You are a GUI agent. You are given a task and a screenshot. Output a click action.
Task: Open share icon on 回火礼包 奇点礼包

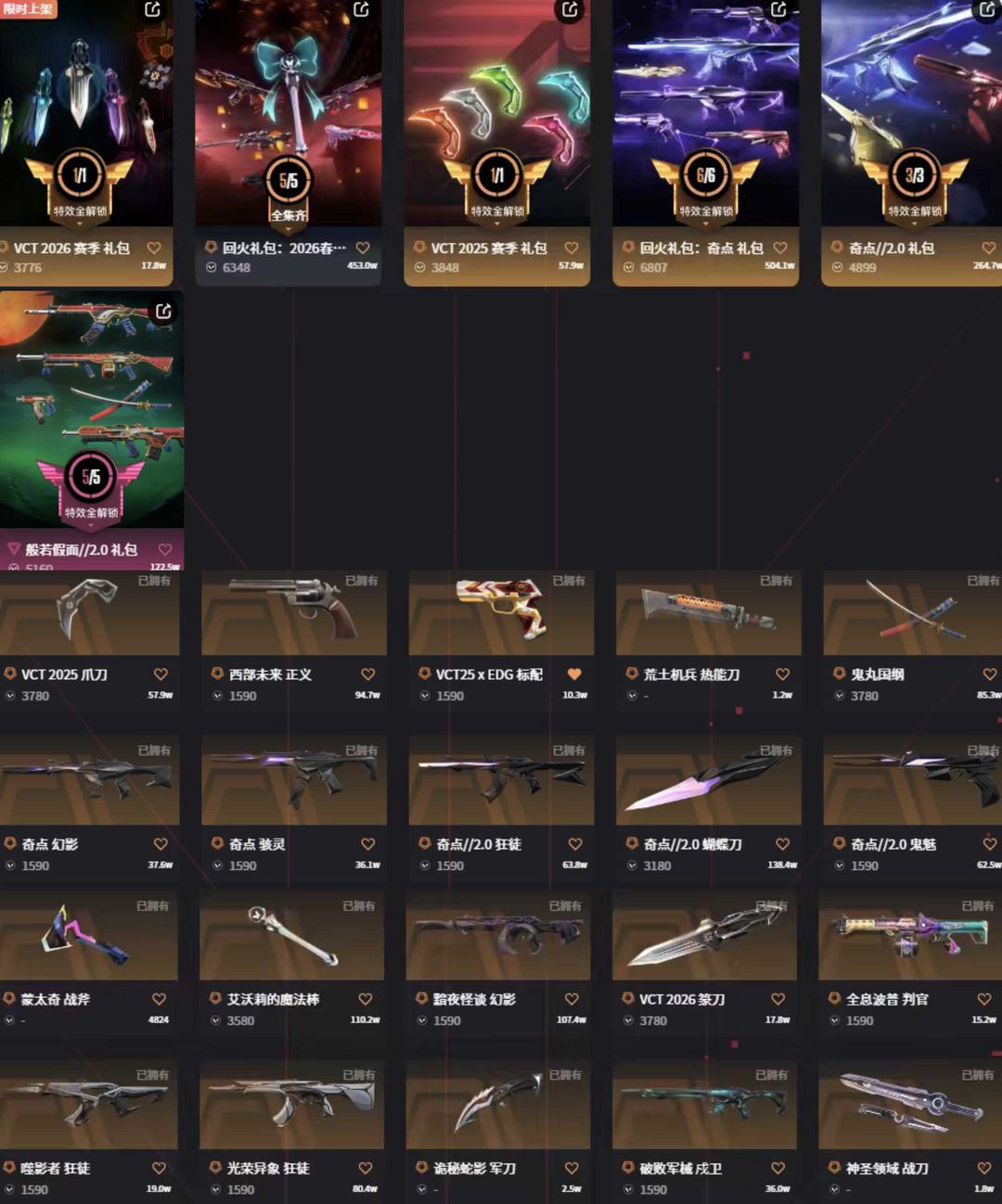pos(779,9)
